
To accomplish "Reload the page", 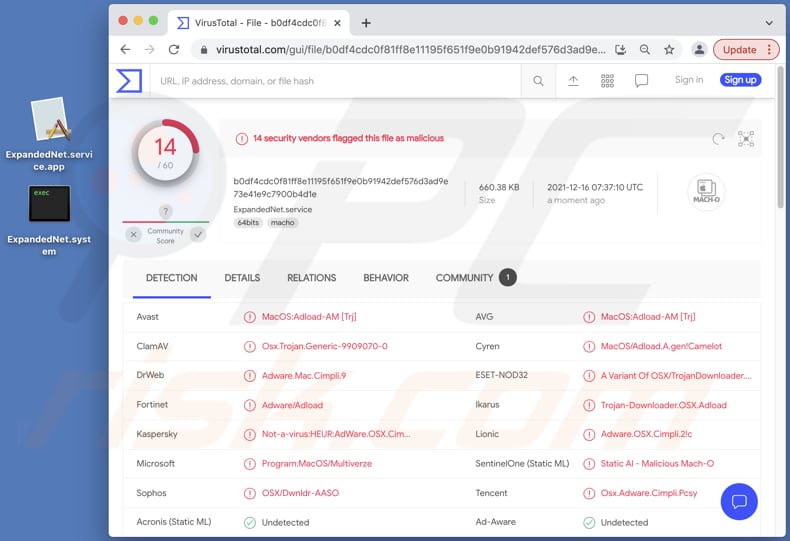I will click(x=174, y=49).
